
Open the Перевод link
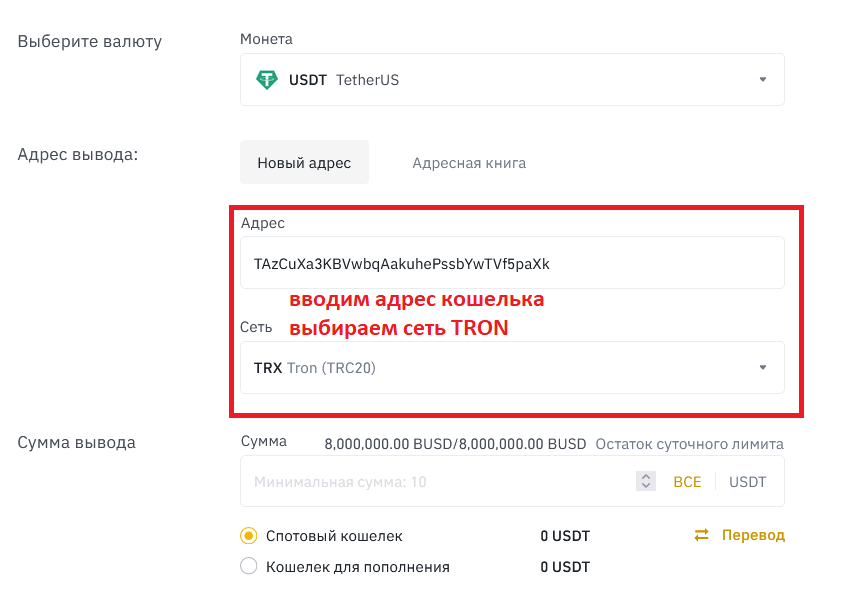click(753, 535)
